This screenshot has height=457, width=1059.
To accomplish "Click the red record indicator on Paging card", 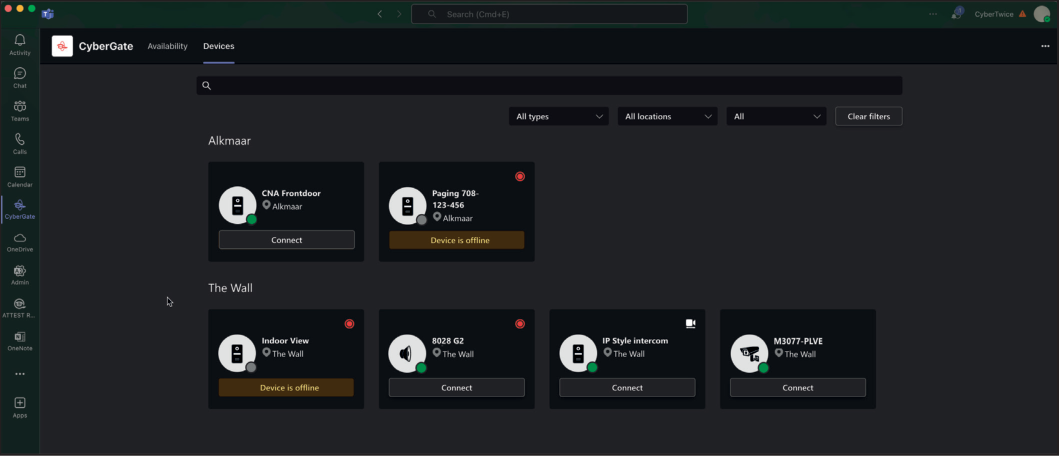I will pyautogui.click(x=520, y=176).
